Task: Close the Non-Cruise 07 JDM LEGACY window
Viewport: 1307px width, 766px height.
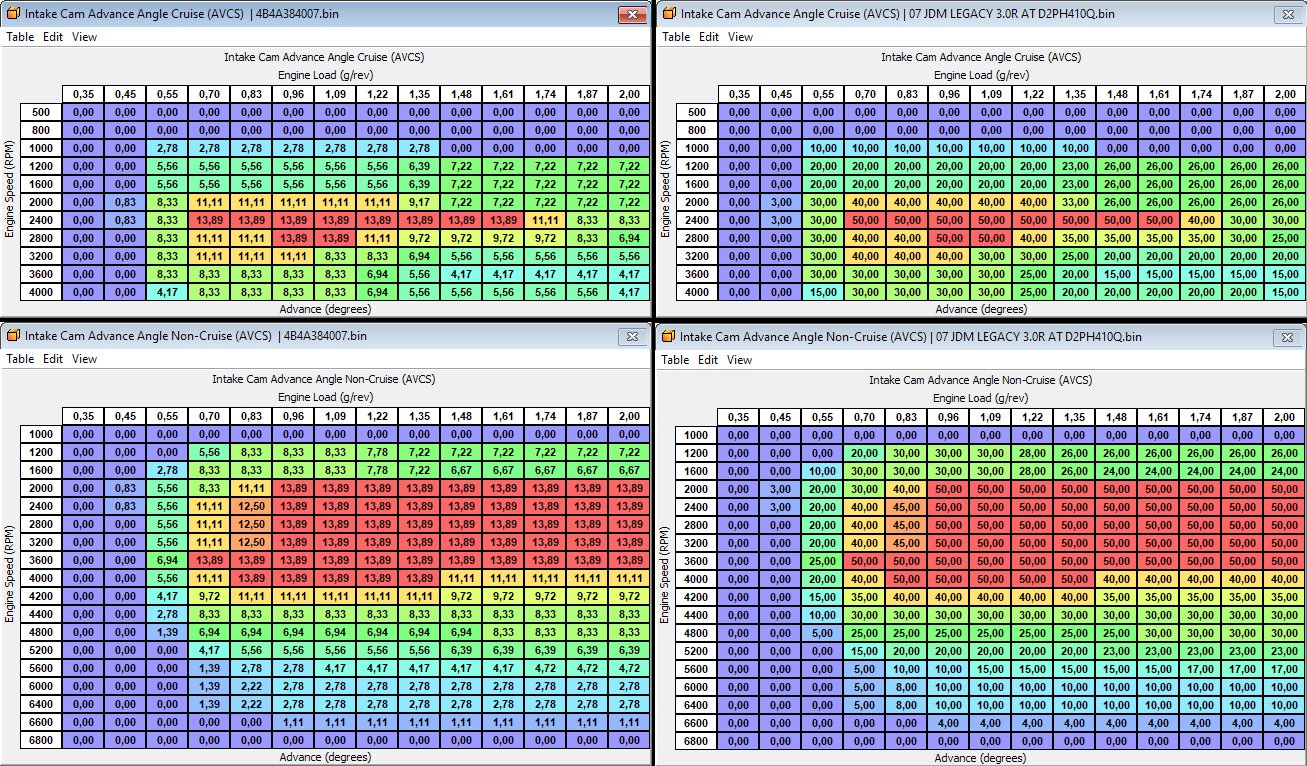Action: 1287,337
